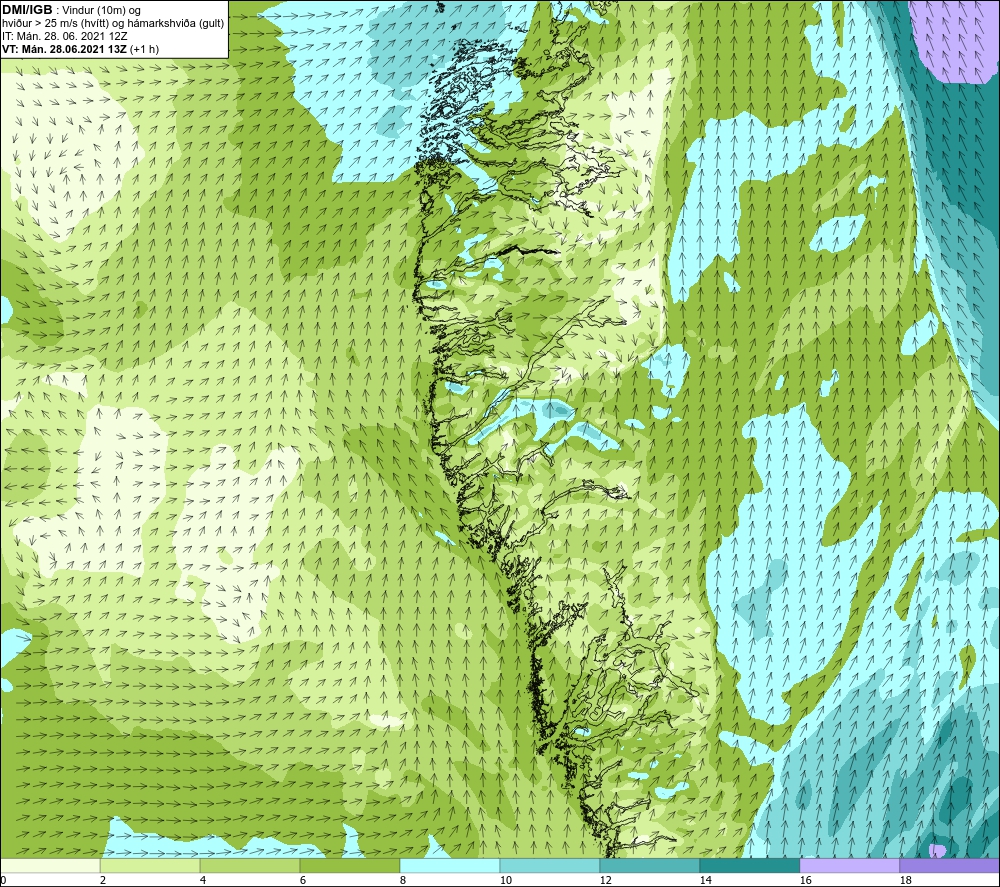This screenshot has width=1000, height=887.
Task: Click the 2–4 m/s light green legend swatch
Action: click(x=150, y=865)
